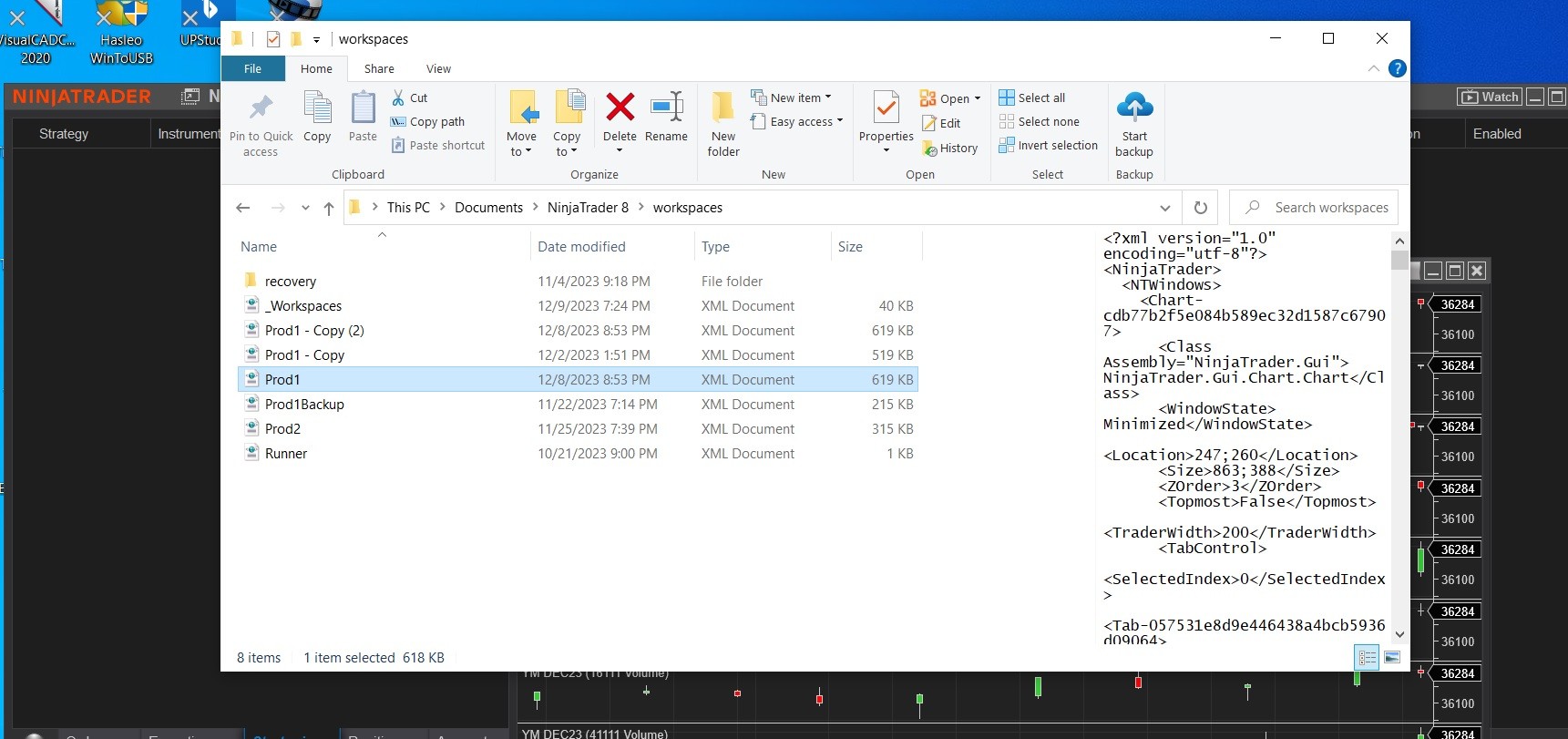Click the Paste clipboard icon
The height and width of the screenshot is (739, 1568).
pos(363,108)
